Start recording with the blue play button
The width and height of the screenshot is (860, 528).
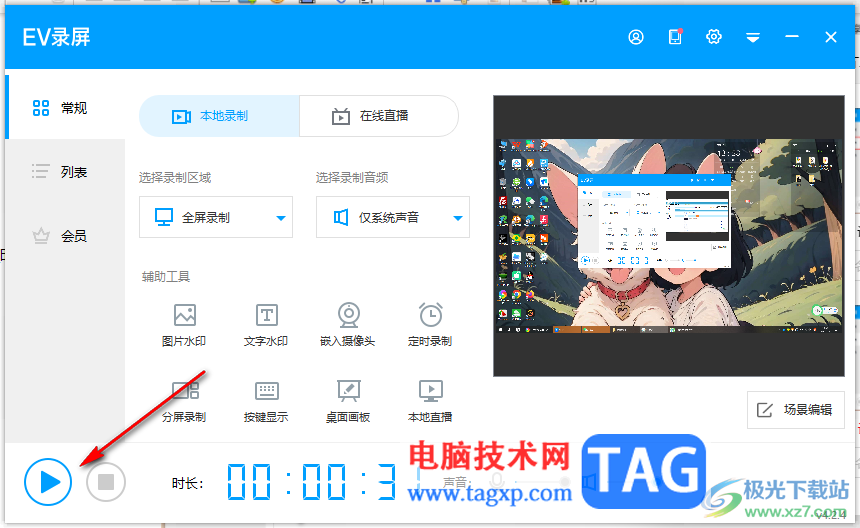point(48,482)
